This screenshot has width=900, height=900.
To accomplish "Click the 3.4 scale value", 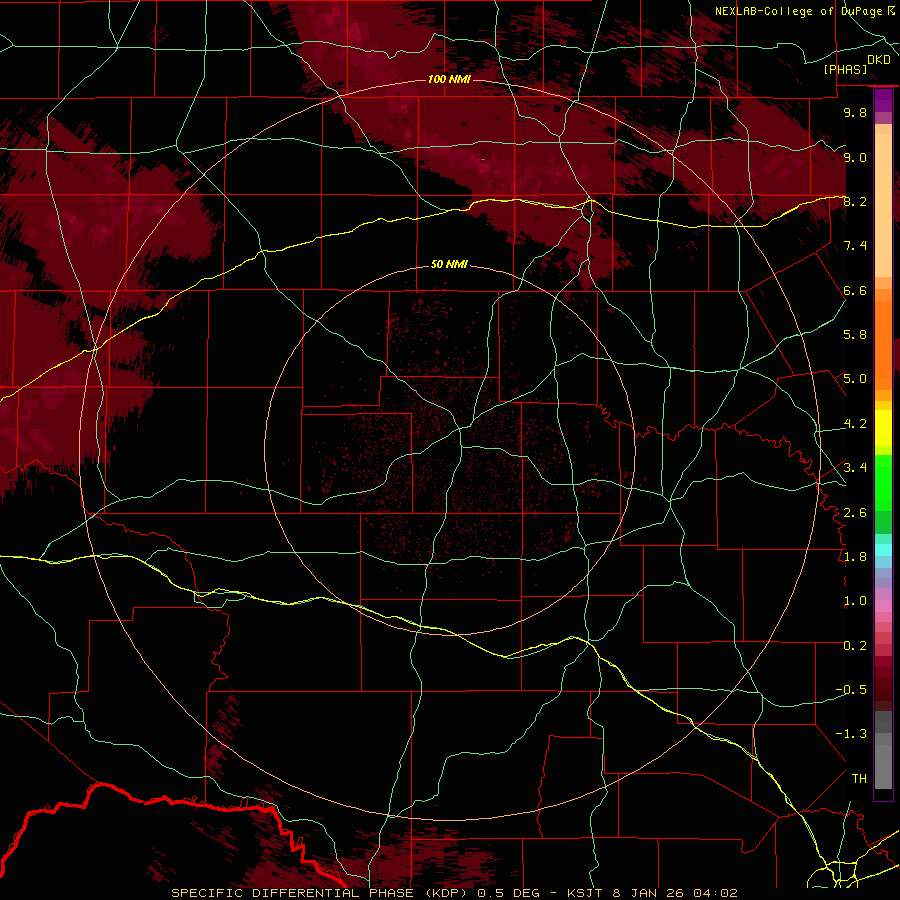I will click(x=855, y=468).
